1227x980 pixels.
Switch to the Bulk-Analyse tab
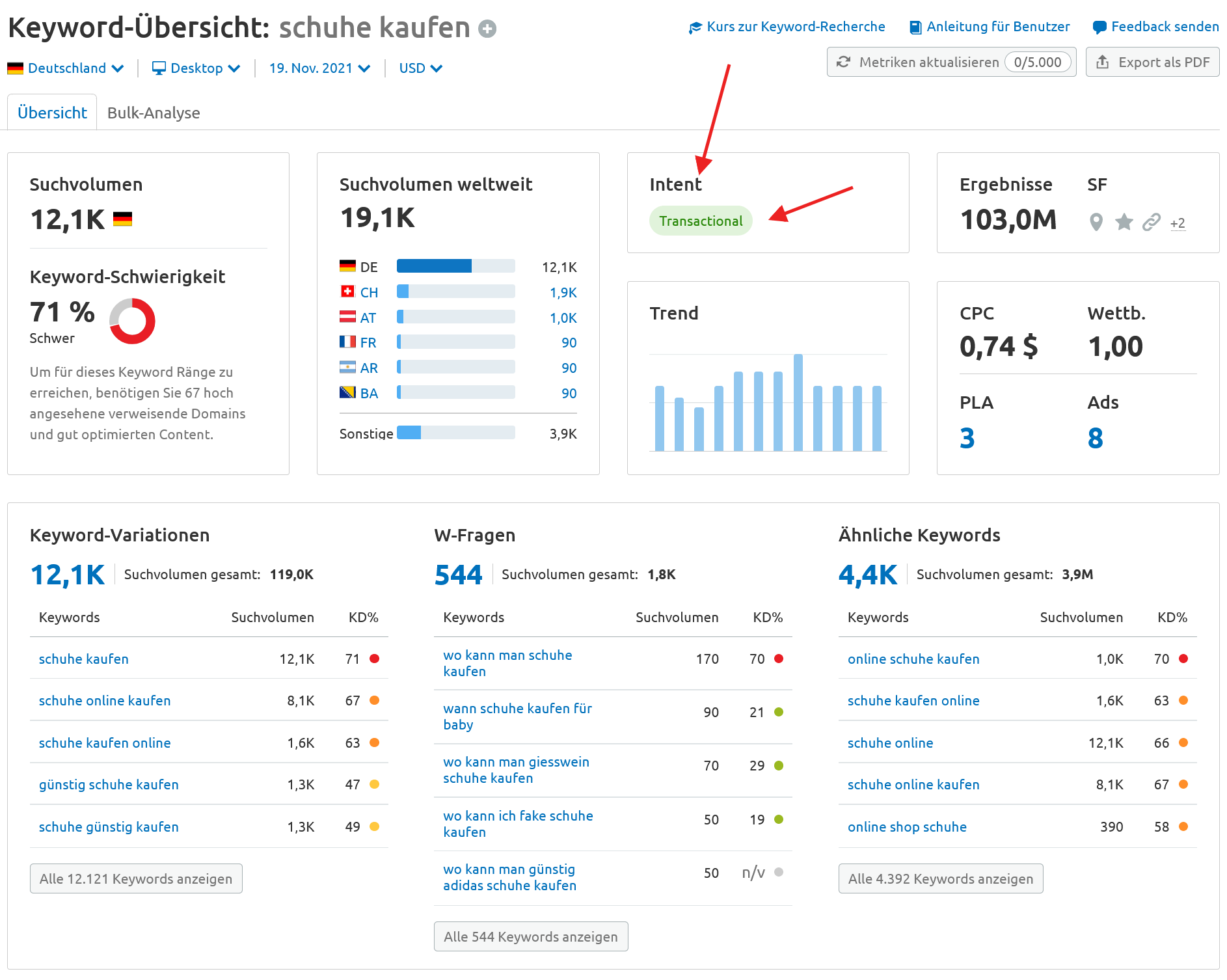154,113
